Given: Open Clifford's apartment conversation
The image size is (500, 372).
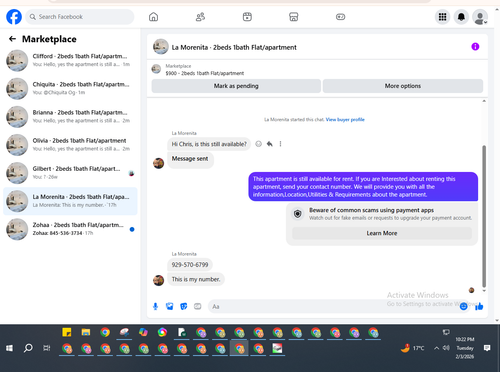Looking at the screenshot, I should [x=70, y=60].
